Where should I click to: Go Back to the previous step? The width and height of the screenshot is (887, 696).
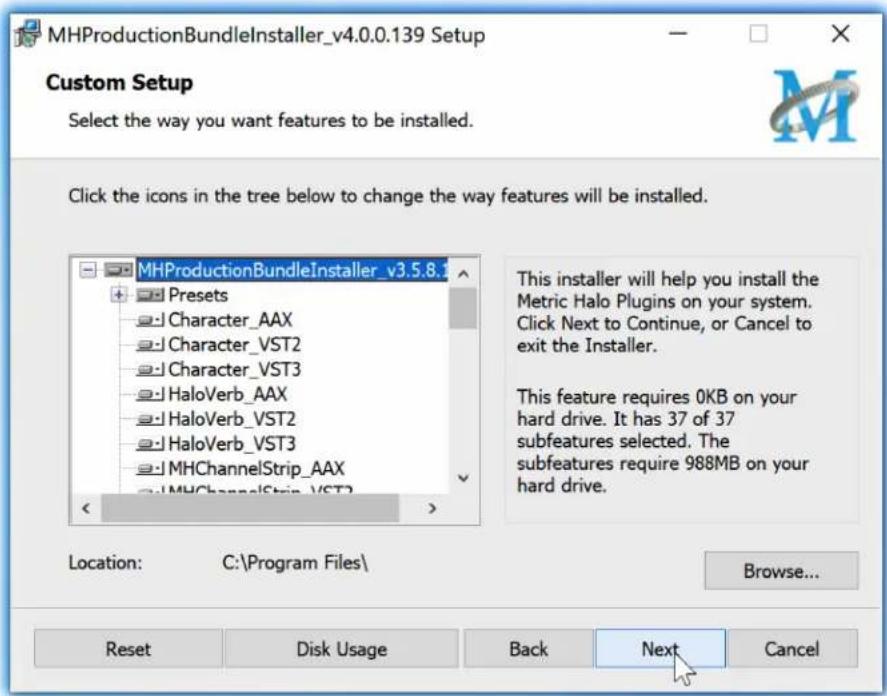pyautogui.click(x=528, y=648)
